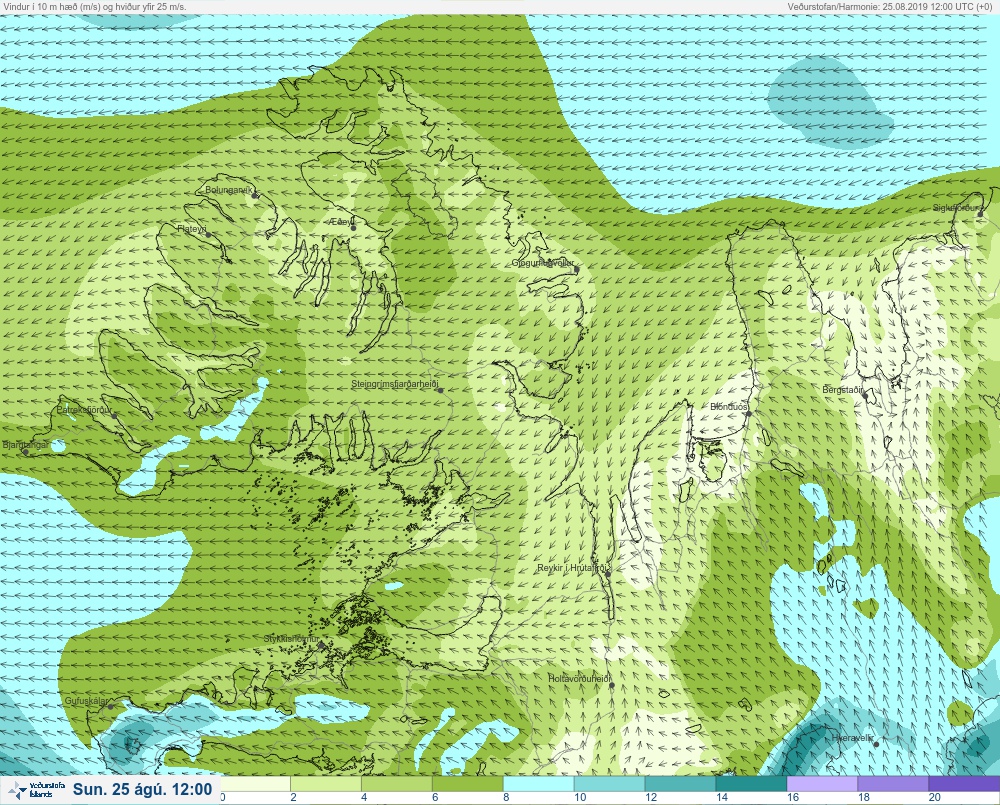Select the 18–20 m/s purple swatch
The height and width of the screenshot is (805, 1000).
coord(893,784)
